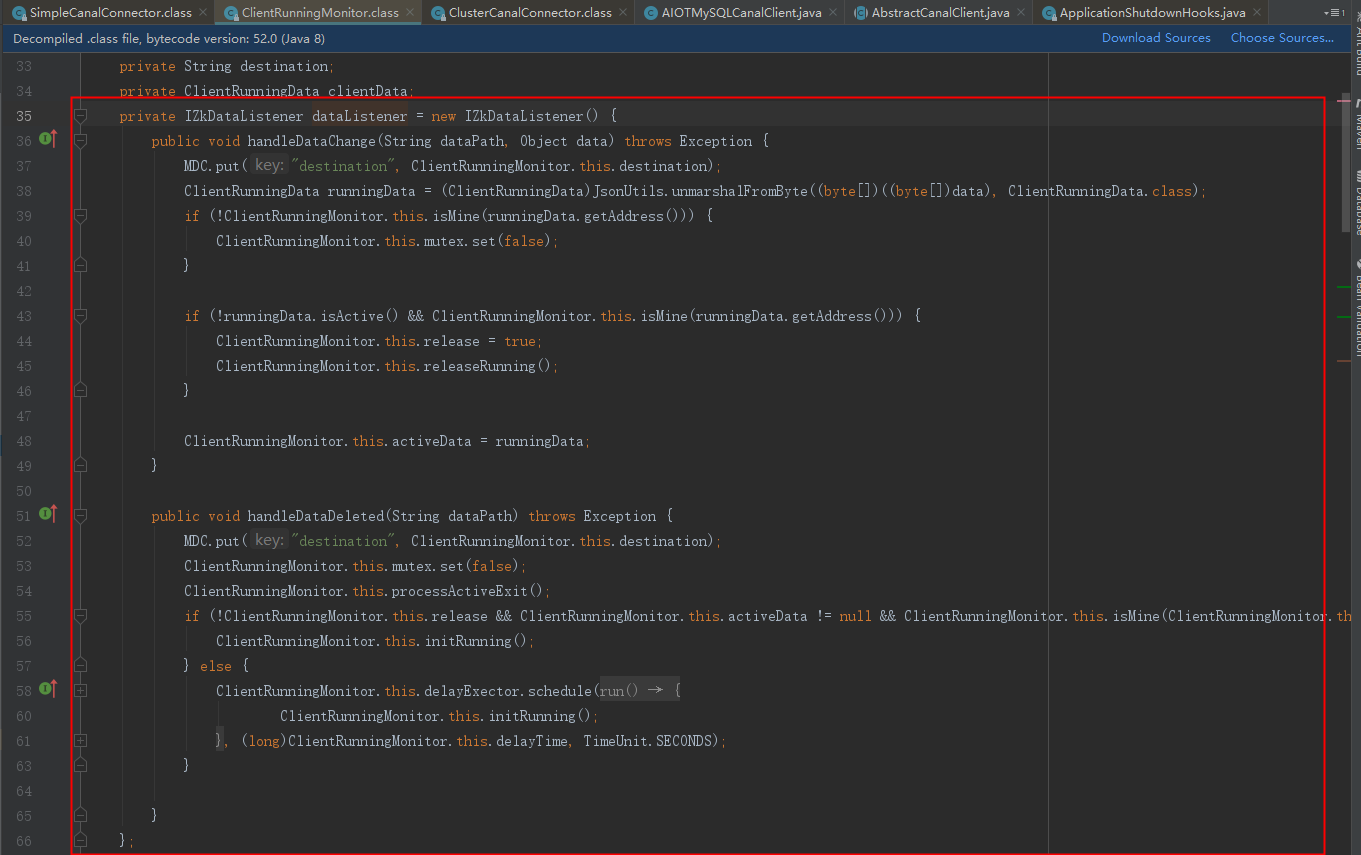1361x855 pixels.
Task: Click the clientData field on line 34
Action: click(x=367, y=91)
